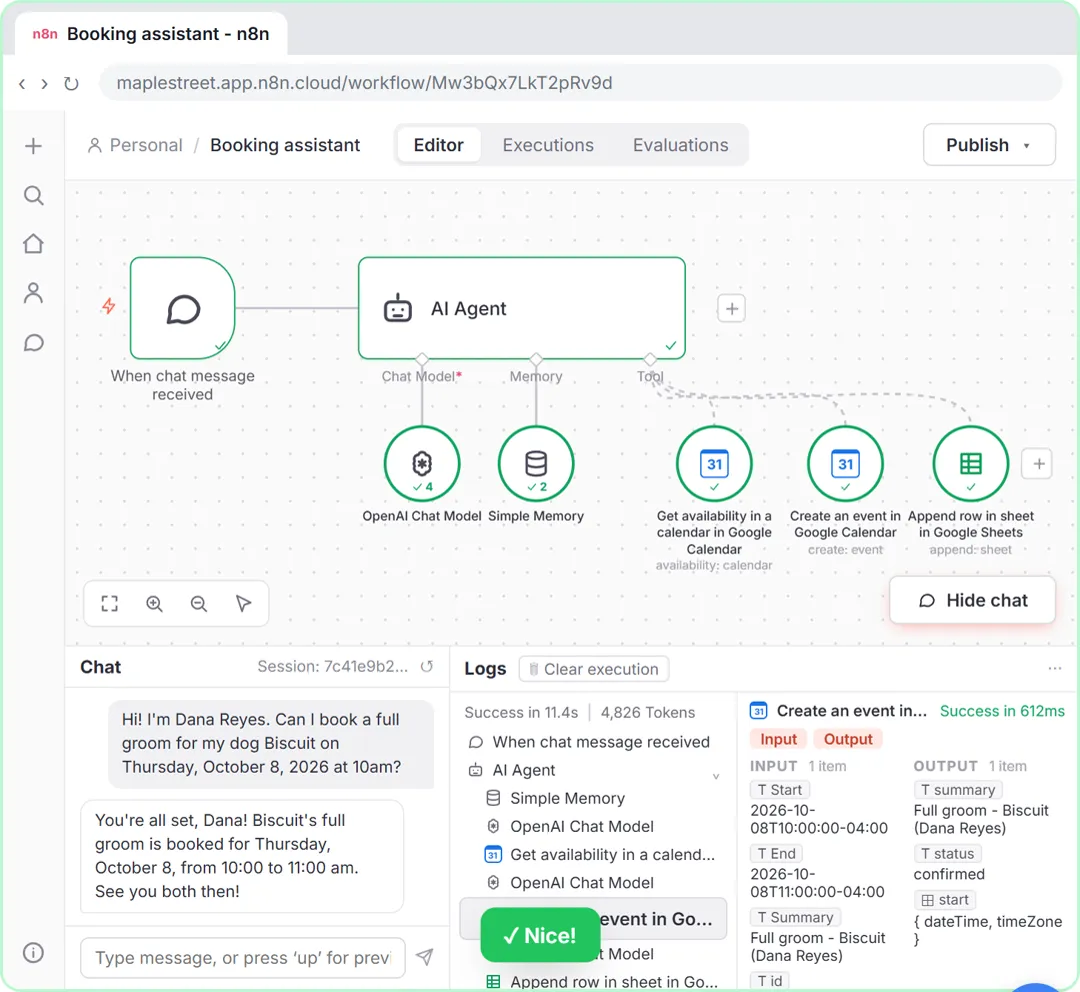Screen dimensions: 1080x992
Task: Send chat message with paper plane icon
Action: tap(425, 957)
